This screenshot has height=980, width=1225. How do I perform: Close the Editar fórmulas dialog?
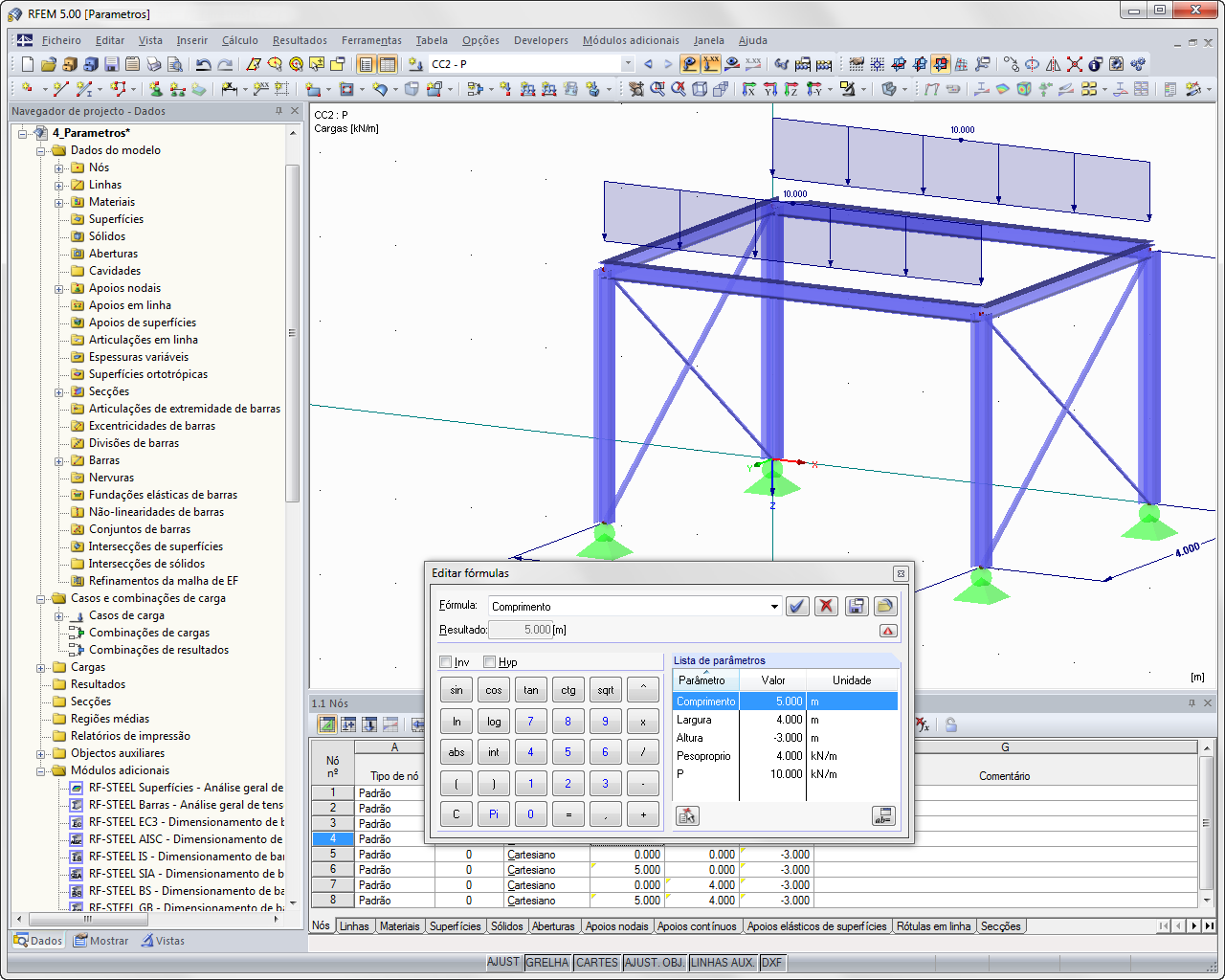click(900, 573)
